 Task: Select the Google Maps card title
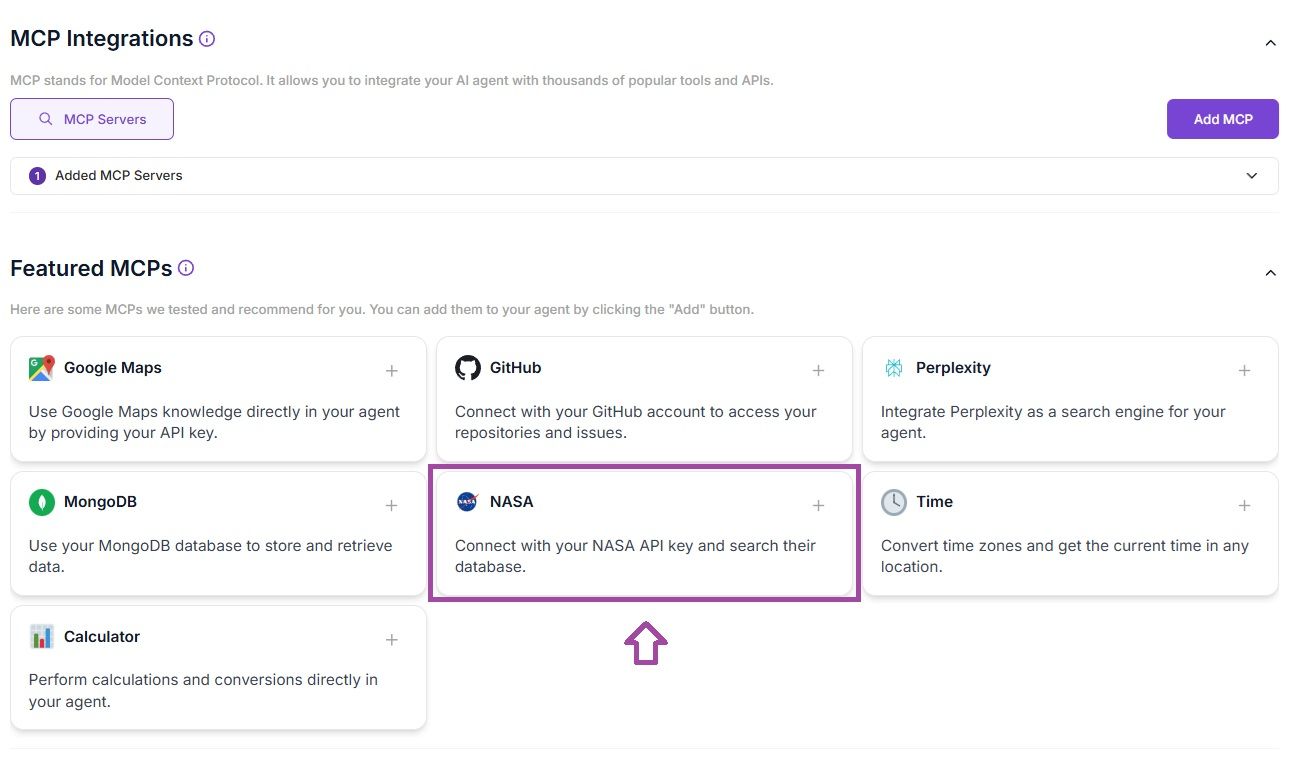(113, 368)
